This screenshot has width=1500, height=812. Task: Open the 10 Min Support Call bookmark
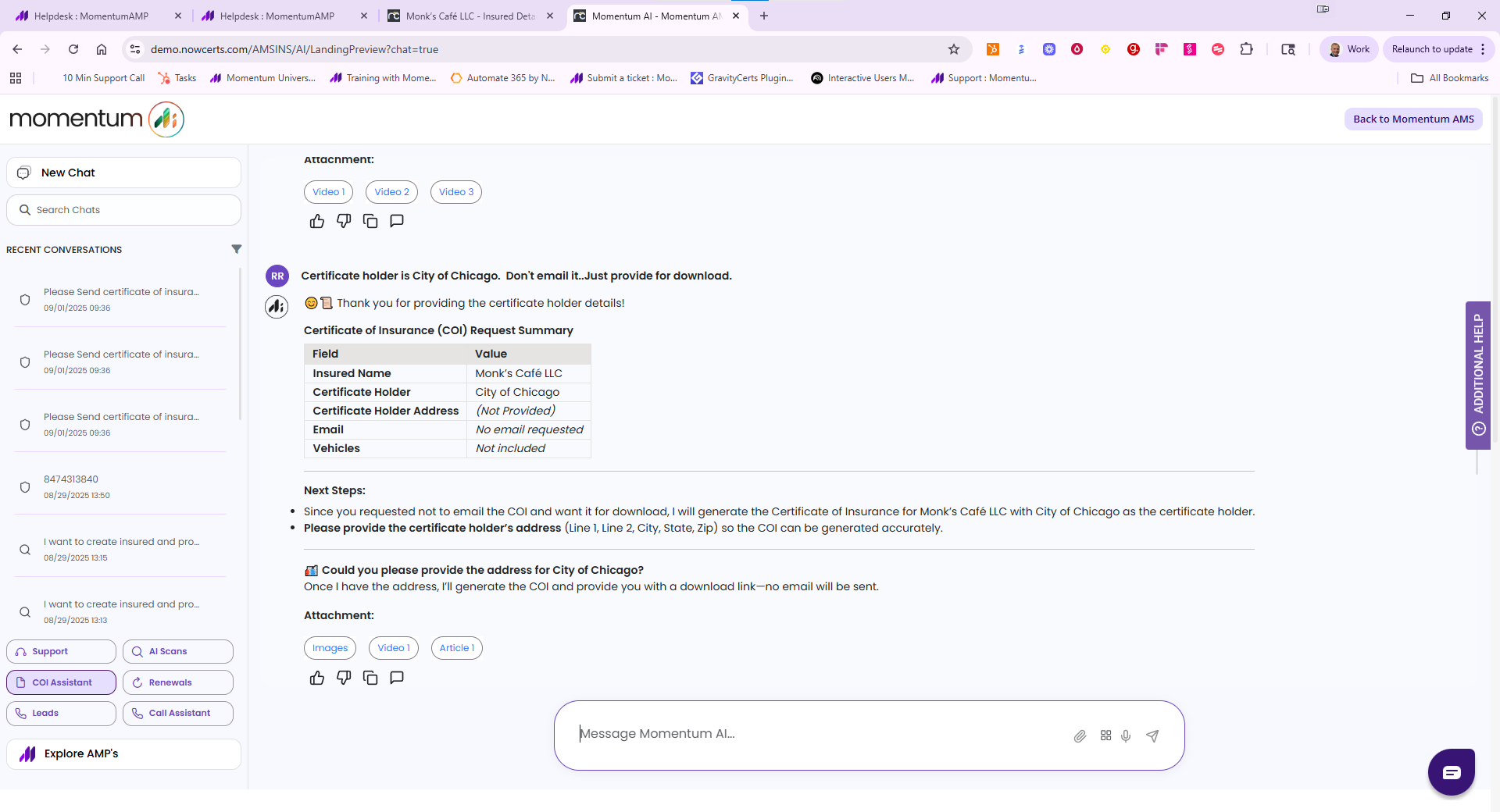pos(103,78)
